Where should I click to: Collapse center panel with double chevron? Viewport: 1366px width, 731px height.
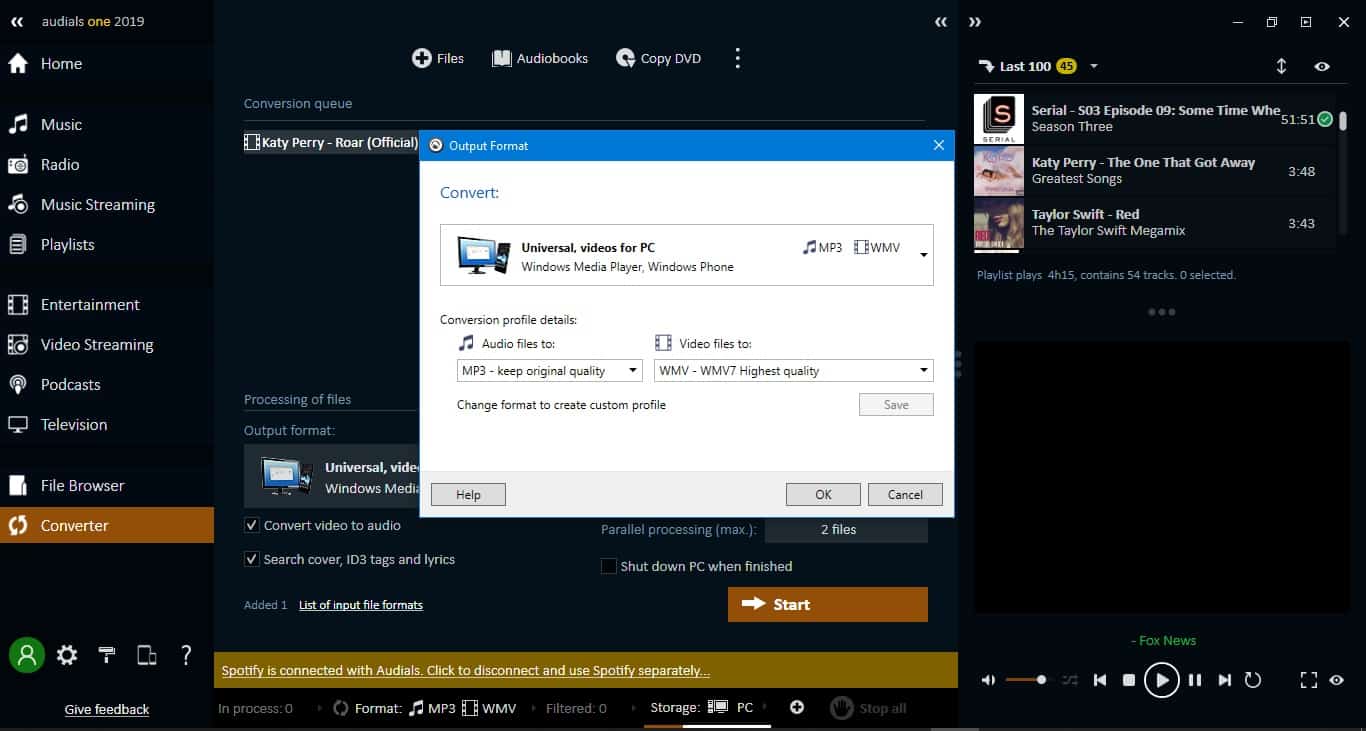941,22
